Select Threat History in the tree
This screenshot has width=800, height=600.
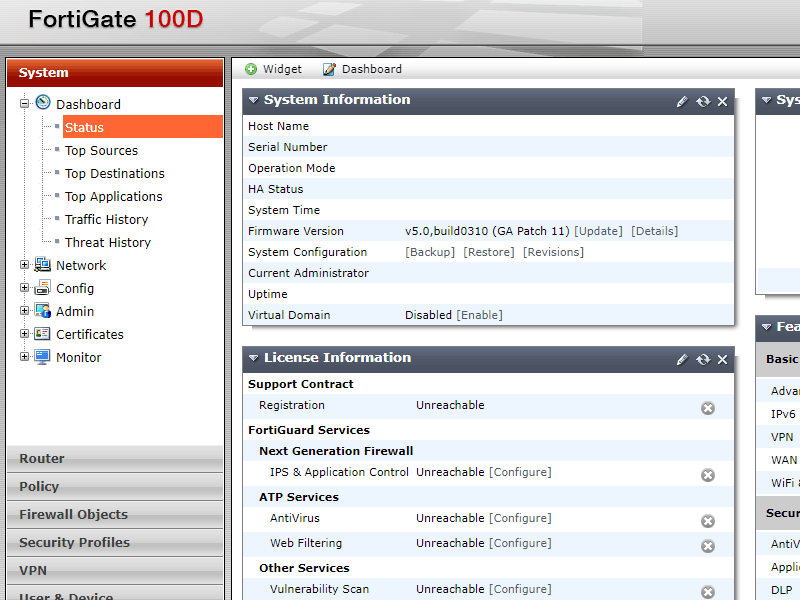tap(107, 242)
